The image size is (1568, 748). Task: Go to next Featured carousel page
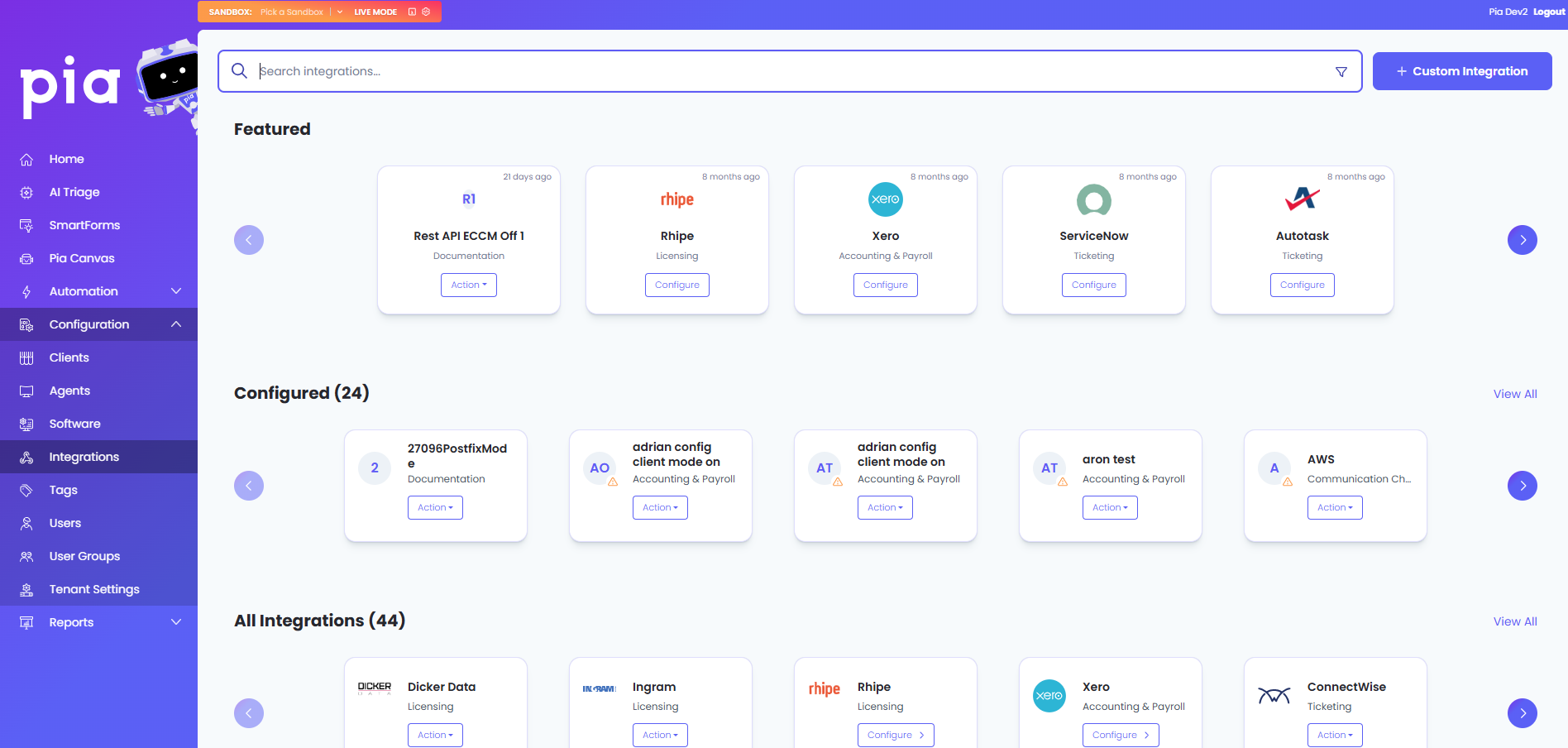click(1523, 240)
